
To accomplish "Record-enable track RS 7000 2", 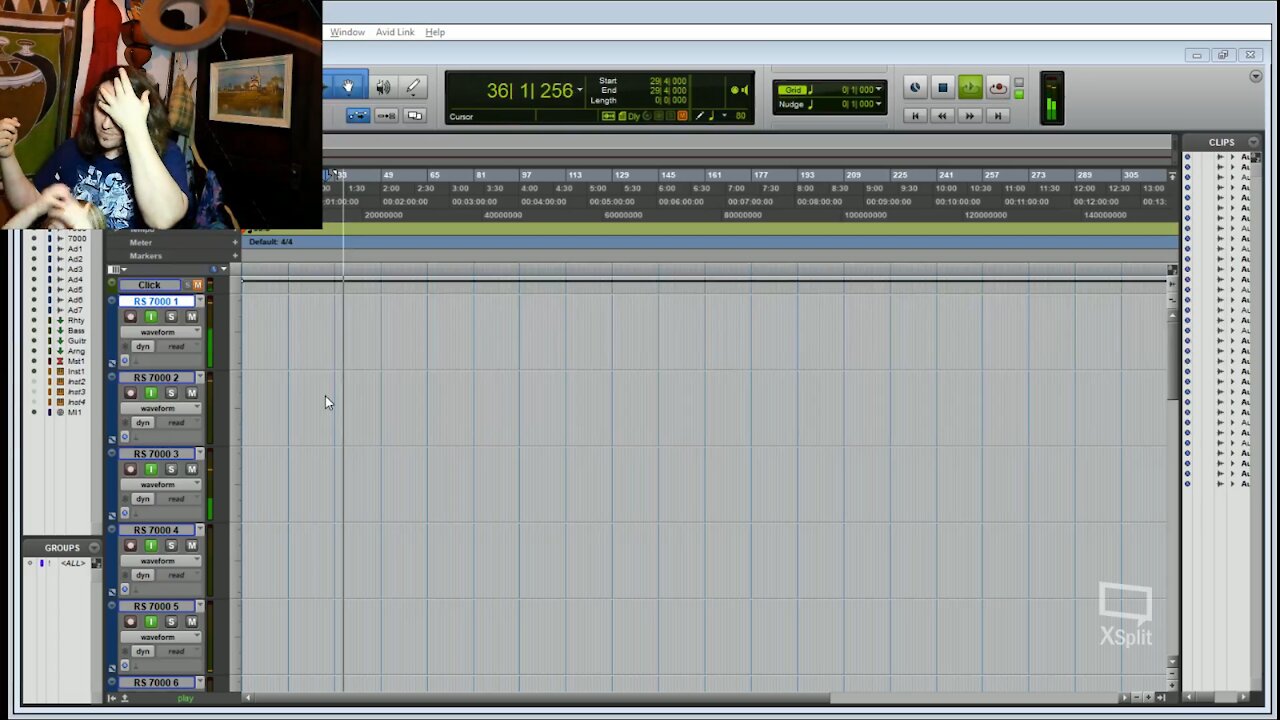I will [x=130, y=393].
